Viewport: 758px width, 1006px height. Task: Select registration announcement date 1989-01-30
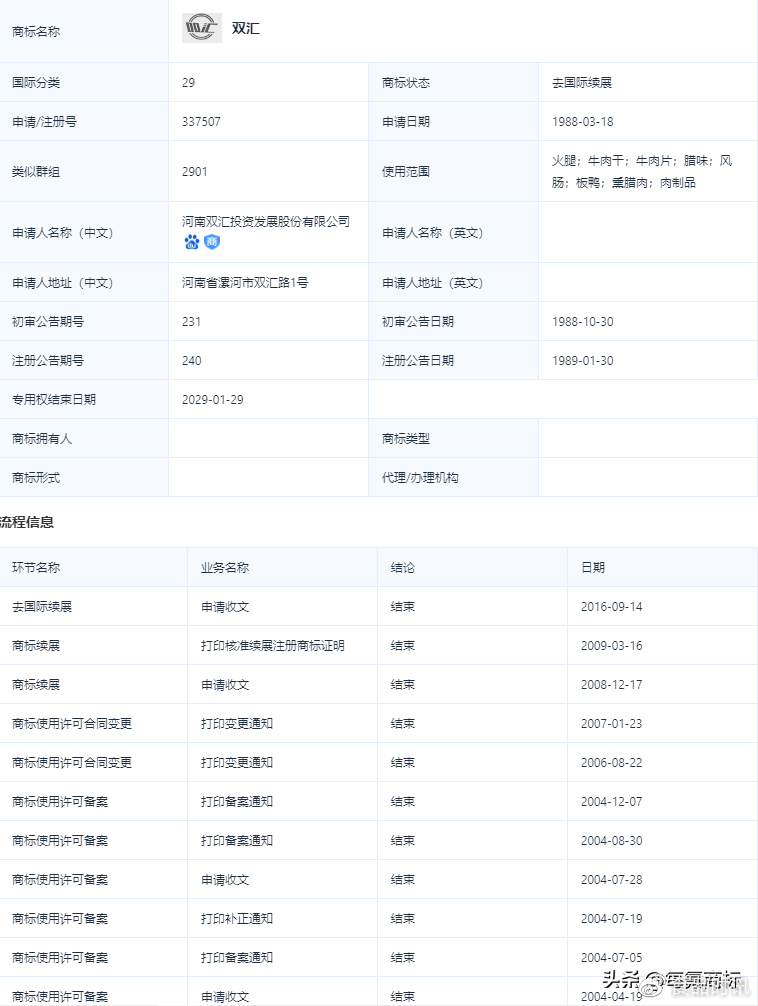coord(583,361)
